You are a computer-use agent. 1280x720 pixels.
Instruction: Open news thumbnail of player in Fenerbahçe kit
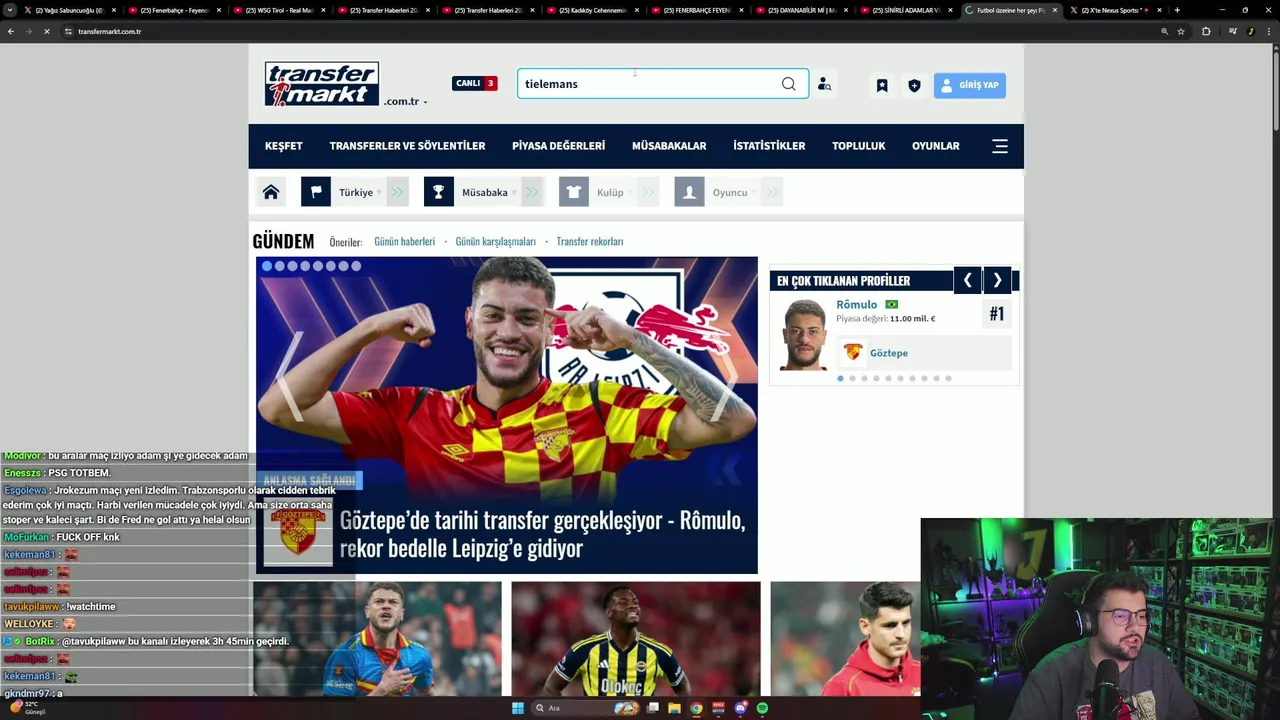636,639
